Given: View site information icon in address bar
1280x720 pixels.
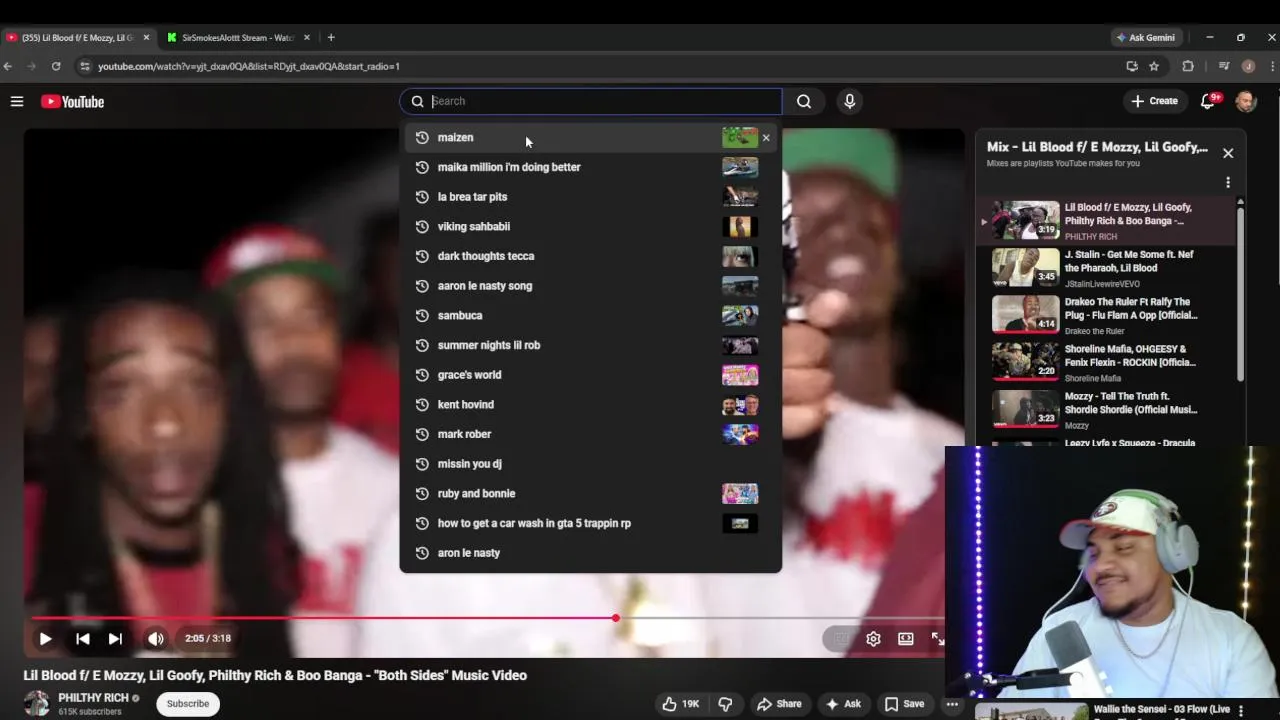Looking at the screenshot, I should tap(85, 66).
